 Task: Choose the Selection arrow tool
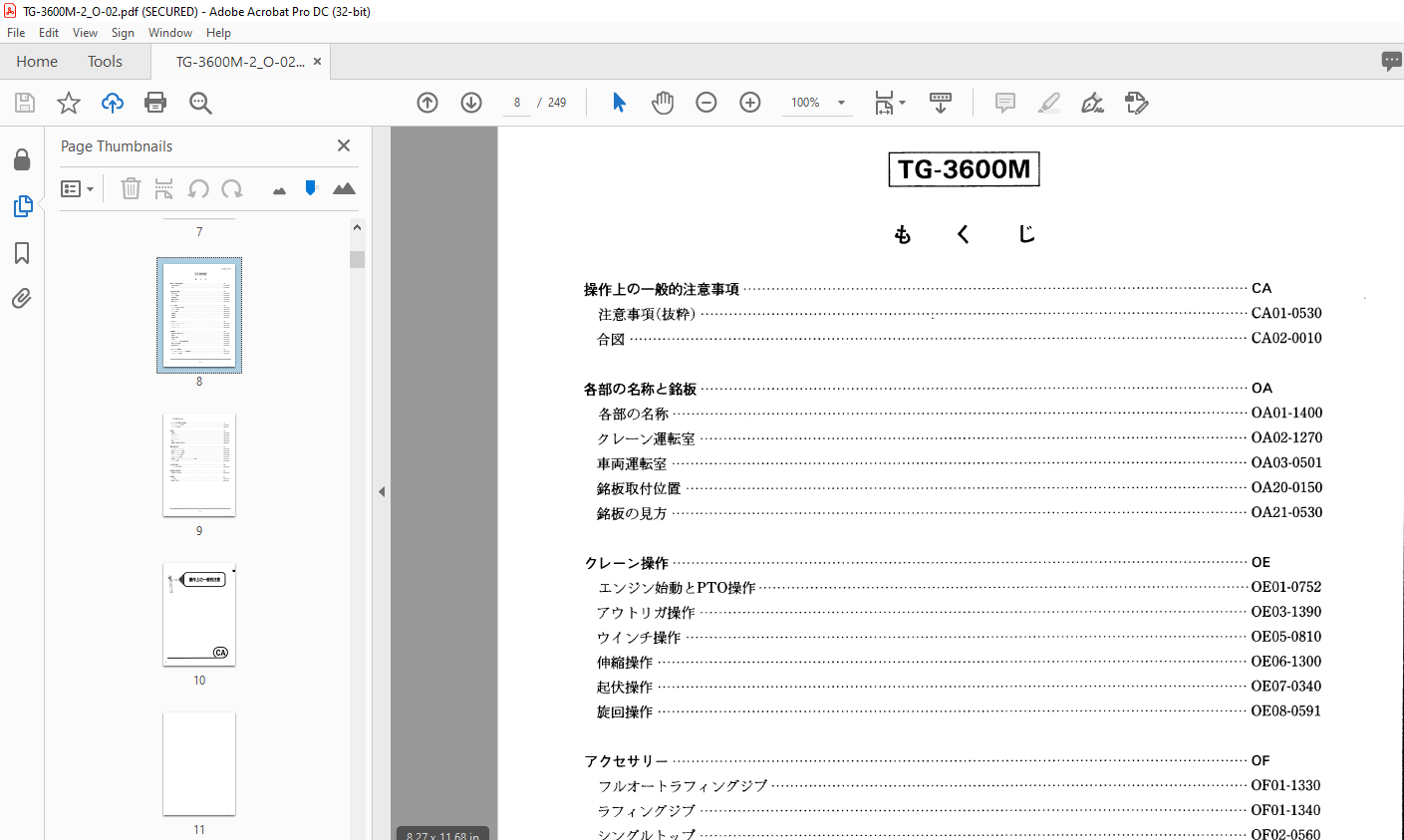click(619, 103)
